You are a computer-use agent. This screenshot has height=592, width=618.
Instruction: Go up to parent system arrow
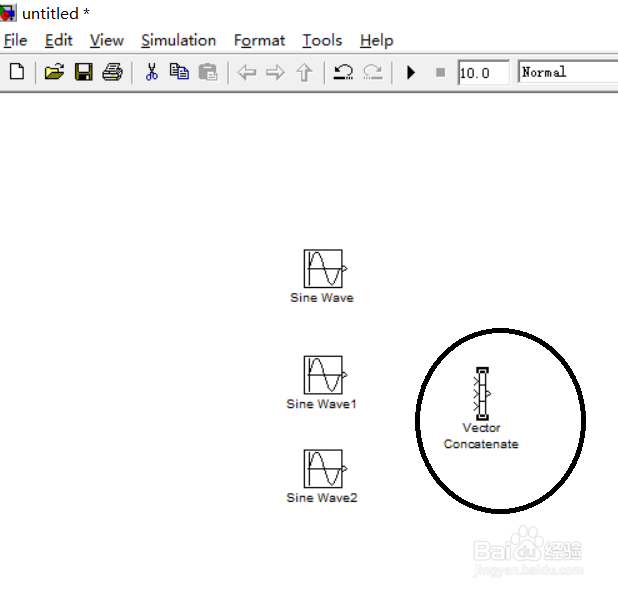coord(304,73)
